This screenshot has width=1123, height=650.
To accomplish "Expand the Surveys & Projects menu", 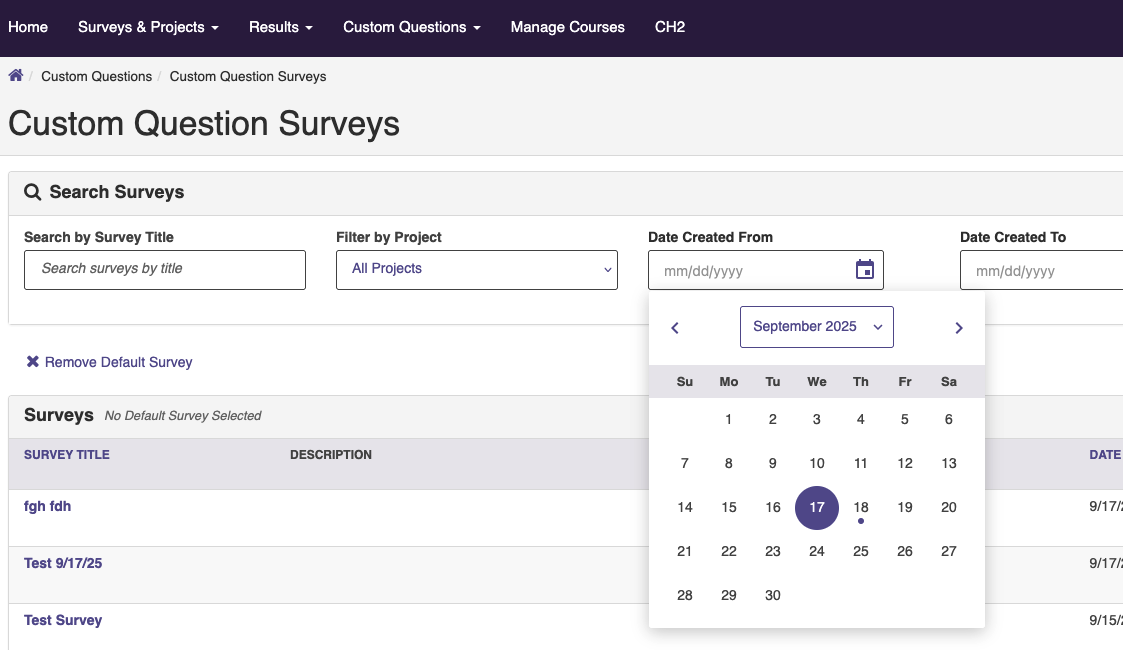I will pyautogui.click(x=148, y=27).
